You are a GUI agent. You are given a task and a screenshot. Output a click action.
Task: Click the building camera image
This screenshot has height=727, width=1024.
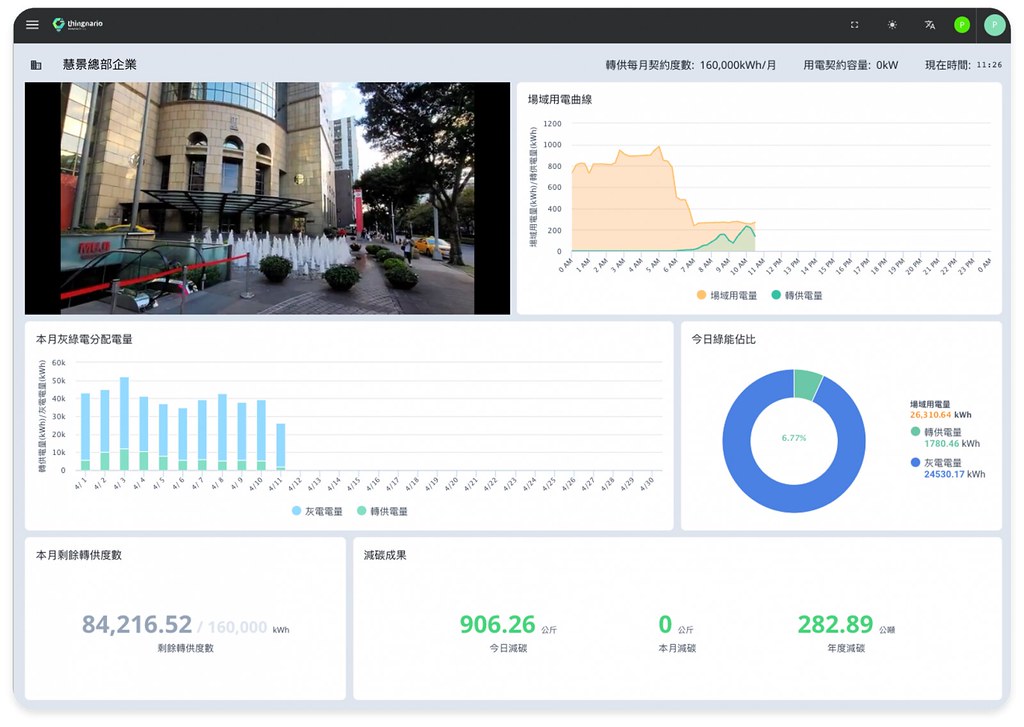coord(267,198)
